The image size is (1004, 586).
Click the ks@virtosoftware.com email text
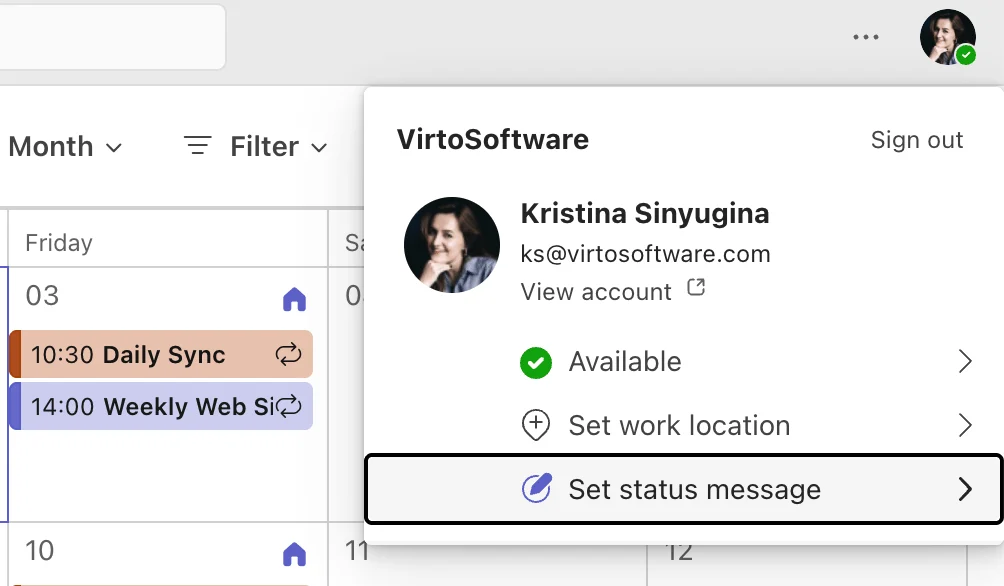[645, 254]
